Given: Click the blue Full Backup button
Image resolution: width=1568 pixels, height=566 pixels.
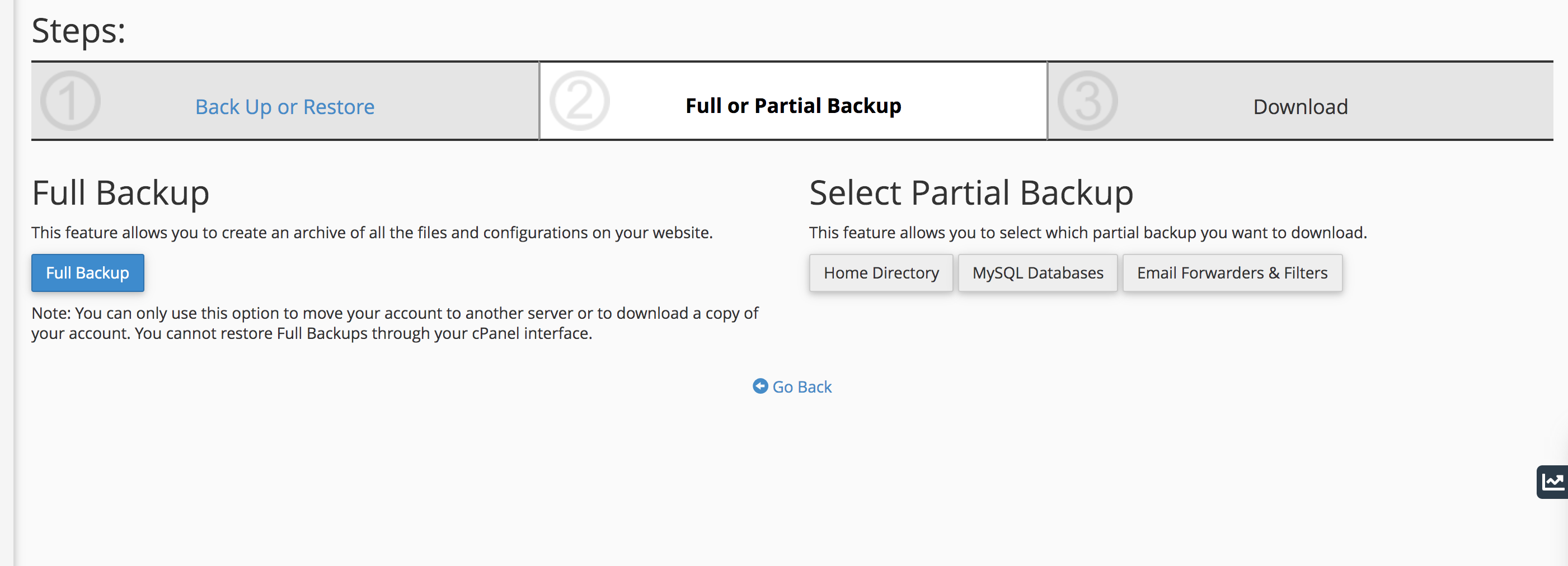Looking at the screenshot, I should pos(88,273).
